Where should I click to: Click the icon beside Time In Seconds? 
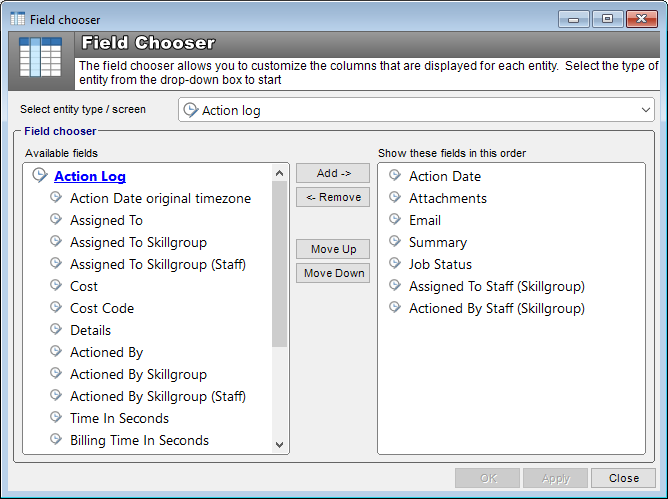[x=56, y=417]
